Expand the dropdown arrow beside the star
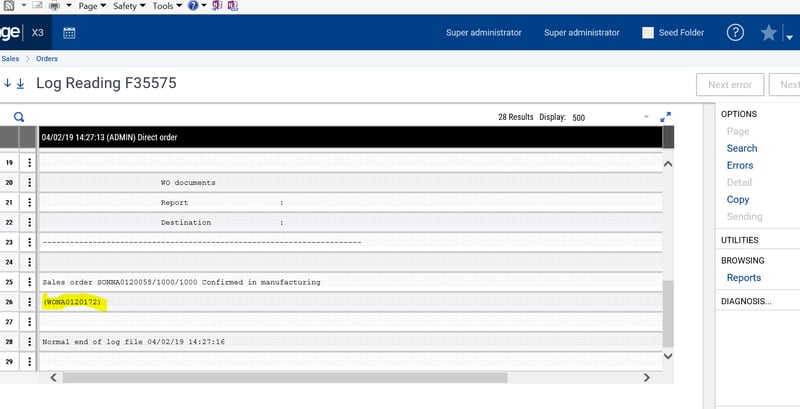The width and height of the screenshot is (800, 409). pos(790,33)
